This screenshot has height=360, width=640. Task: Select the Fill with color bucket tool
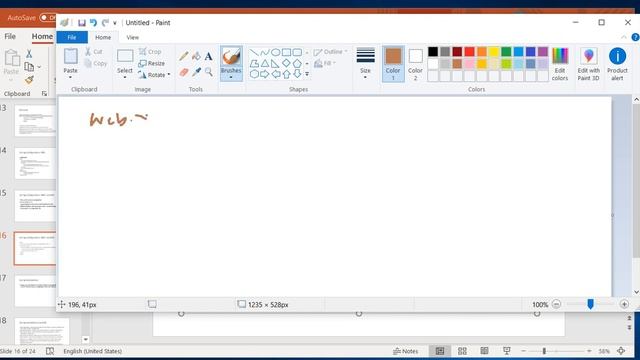196,56
